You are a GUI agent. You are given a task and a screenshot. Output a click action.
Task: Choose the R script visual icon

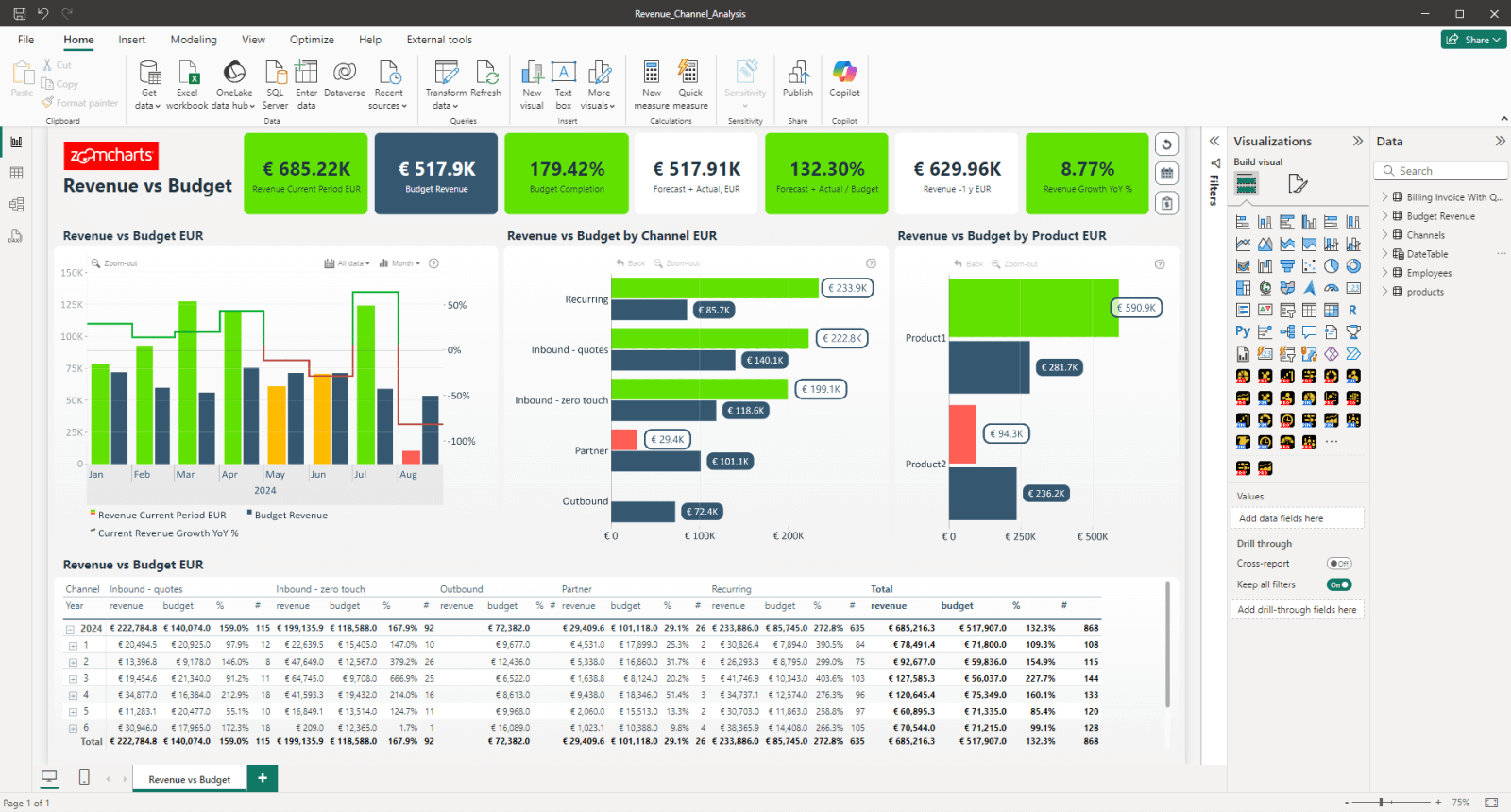coord(1353,310)
